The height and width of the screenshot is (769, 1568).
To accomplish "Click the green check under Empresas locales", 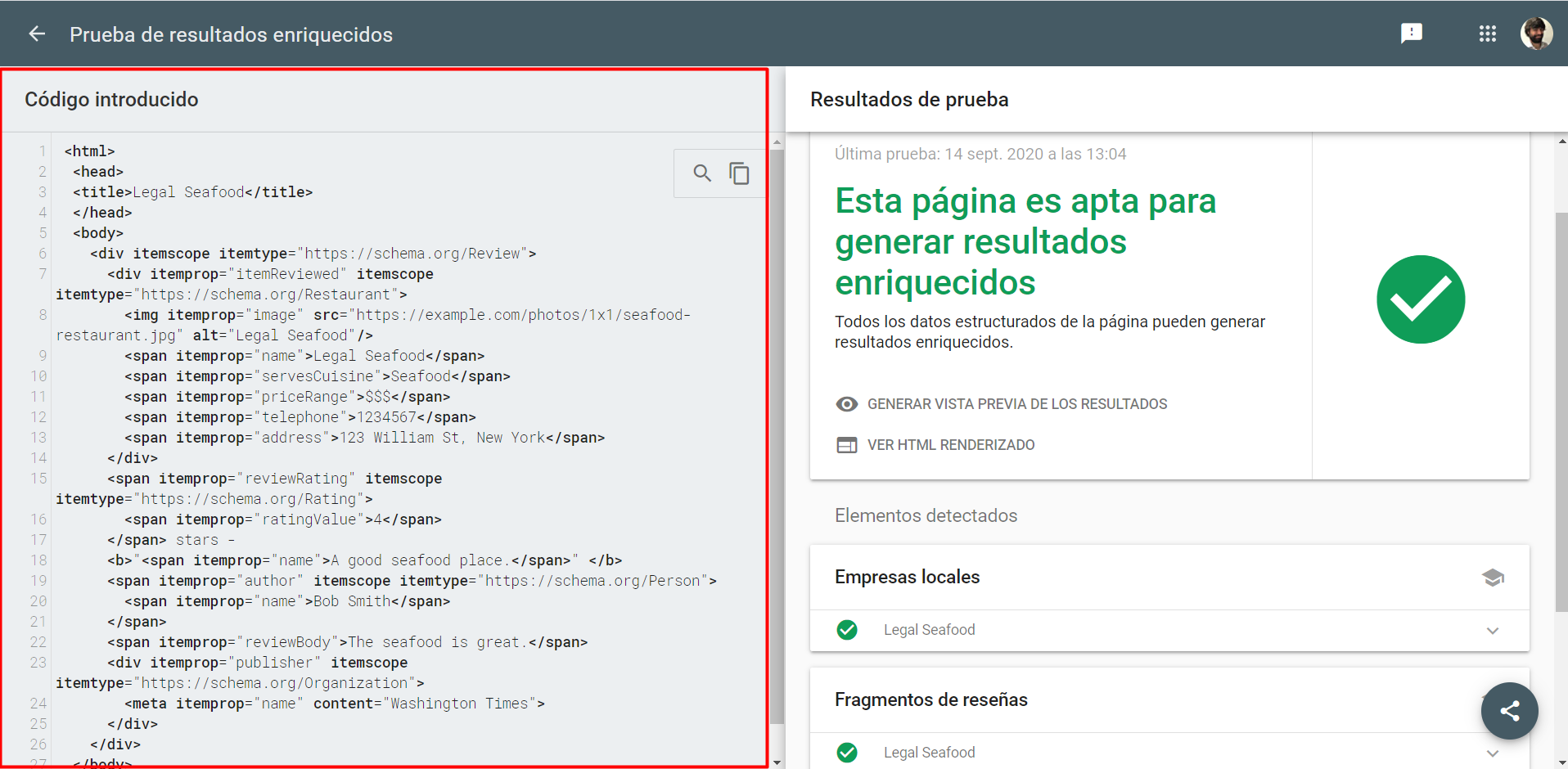I will (847, 630).
